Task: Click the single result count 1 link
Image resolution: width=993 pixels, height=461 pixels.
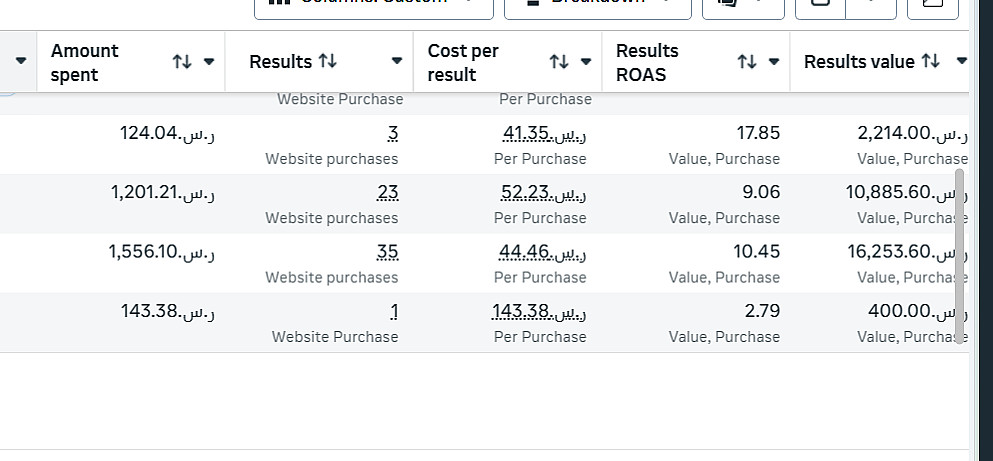Action: click(x=394, y=311)
